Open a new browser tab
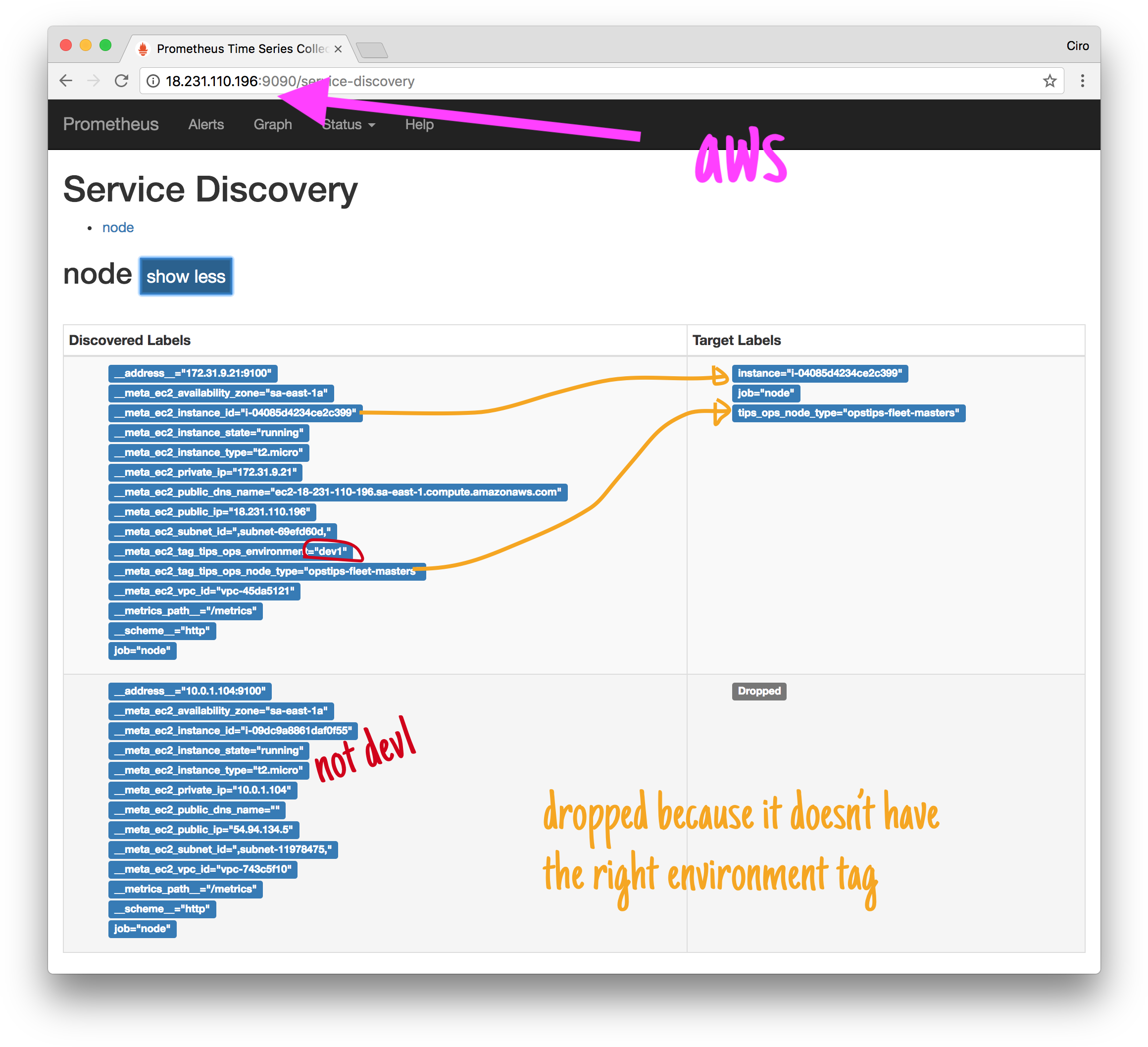Image resolution: width=1148 pixels, height=1047 pixels. click(373, 50)
